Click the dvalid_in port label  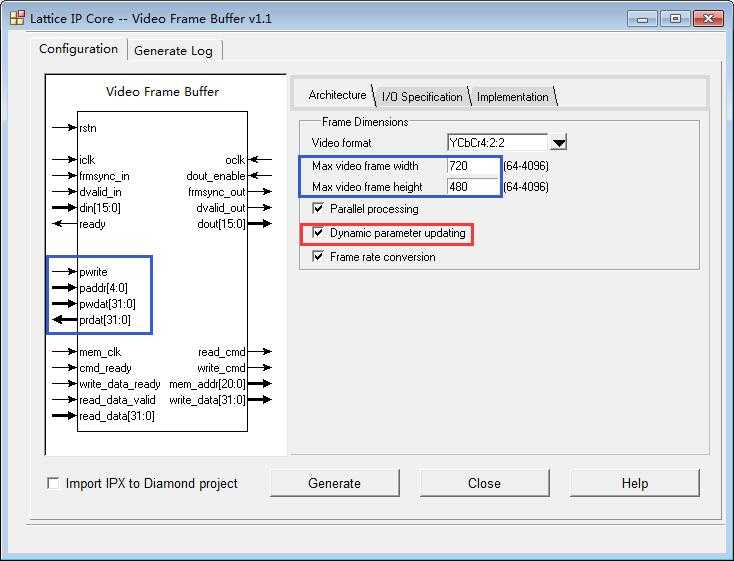click(100, 192)
